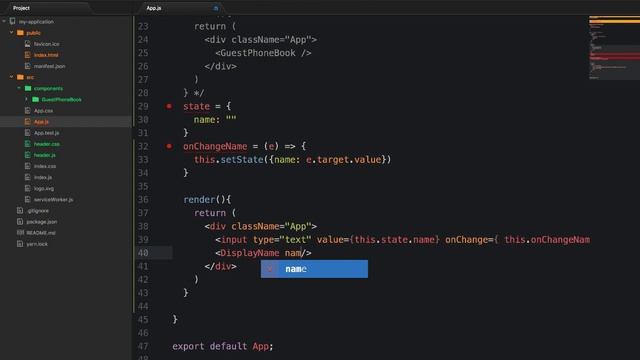
Task: Open index.html in the public folder
Action: (46, 55)
